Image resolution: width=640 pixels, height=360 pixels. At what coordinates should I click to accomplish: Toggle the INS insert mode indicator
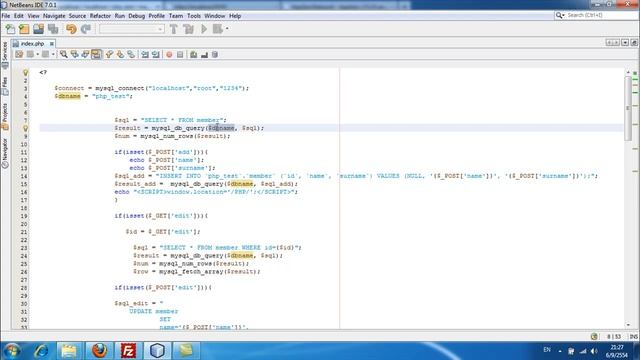coord(633,337)
